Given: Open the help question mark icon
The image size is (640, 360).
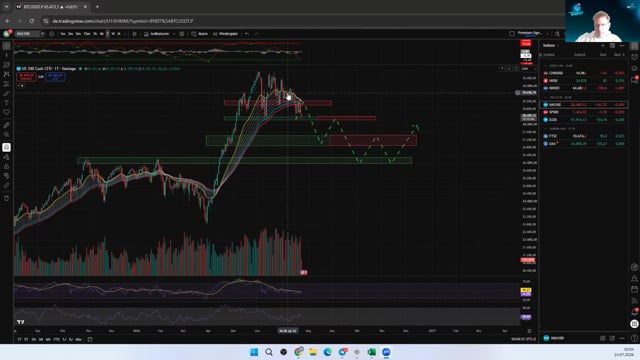Looking at the screenshot, I should coord(634,338).
